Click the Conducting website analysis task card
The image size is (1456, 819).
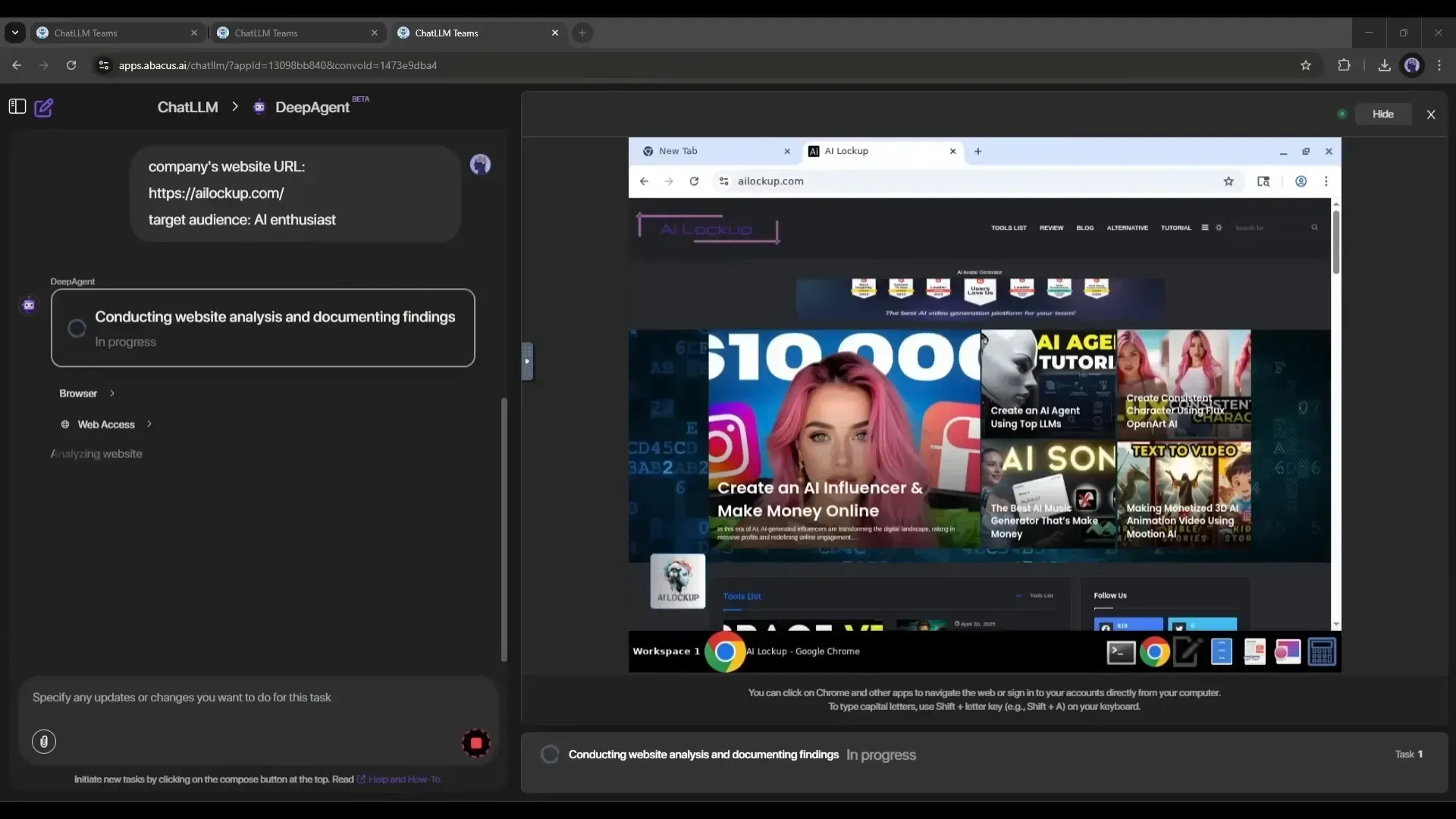point(263,328)
